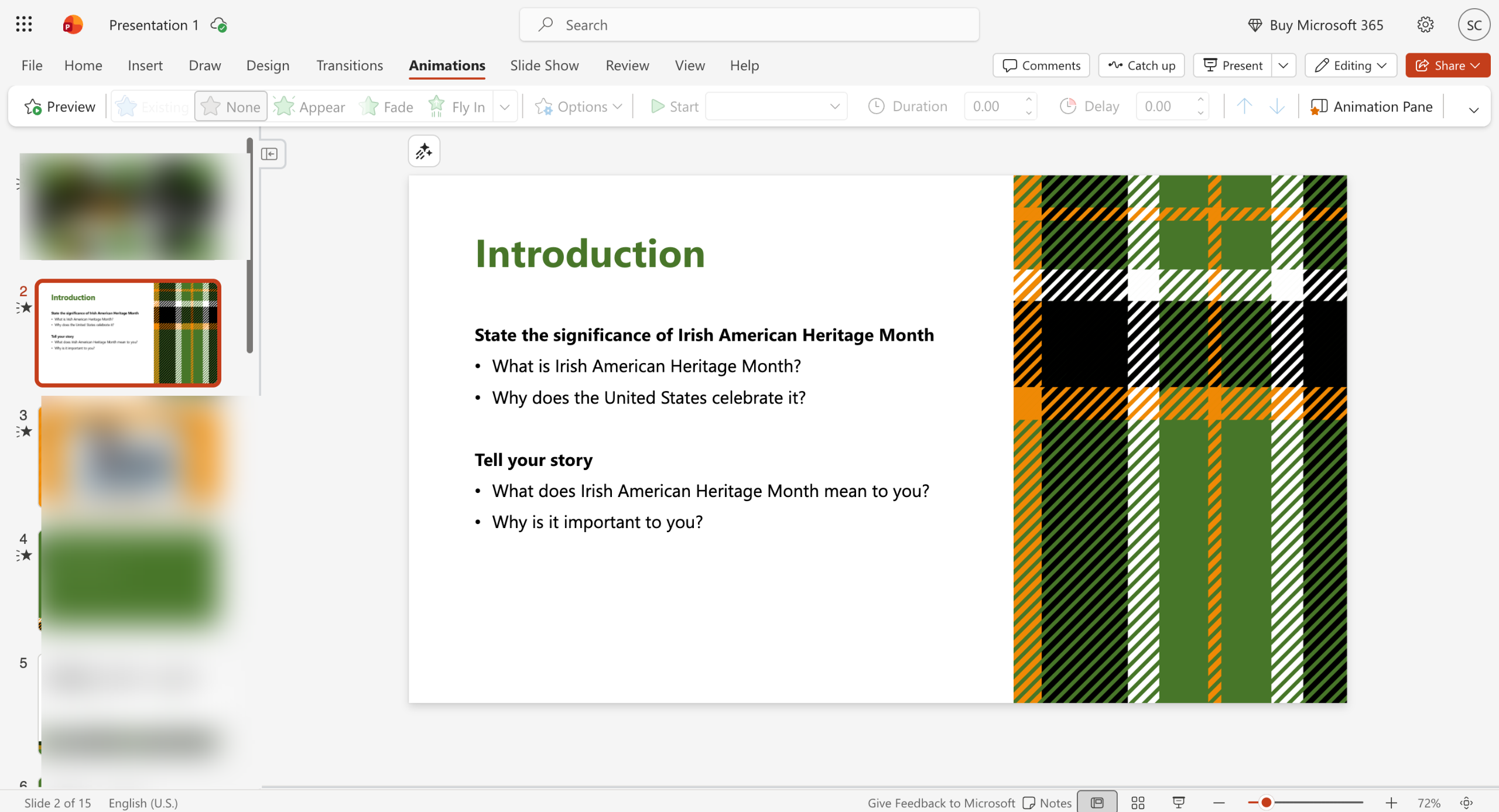1499x812 pixels.
Task: Open the Transitions tab
Action: point(350,66)
